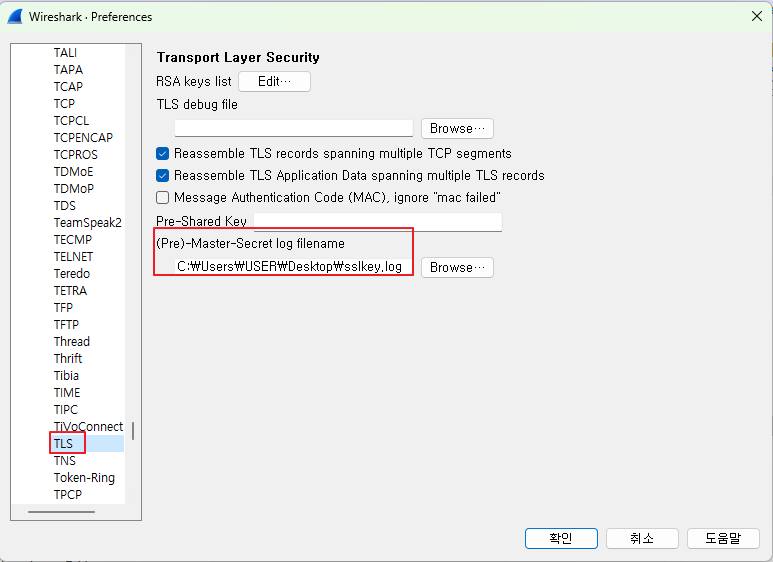Select TALI in the protocol list
This screenshot has height=562, width=773.
pos(65,53)
